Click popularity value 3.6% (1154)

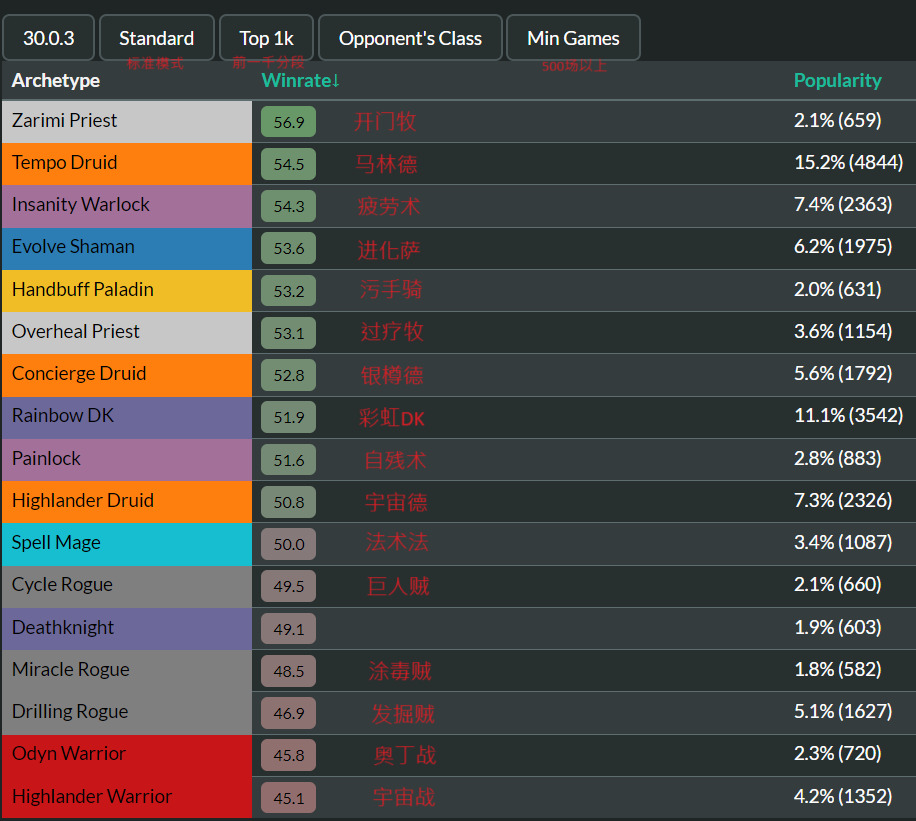coord(842,331)
